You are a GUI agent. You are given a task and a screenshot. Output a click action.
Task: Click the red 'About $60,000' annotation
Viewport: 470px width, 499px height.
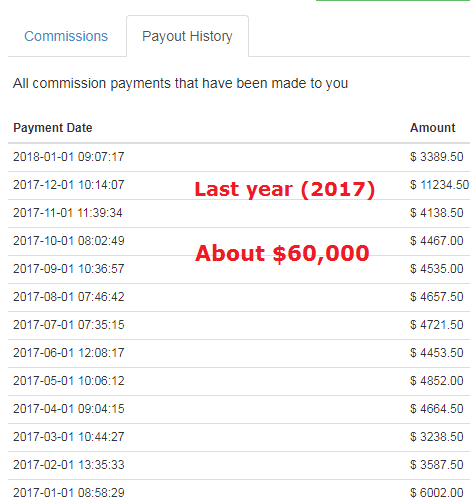pos(282,253)
